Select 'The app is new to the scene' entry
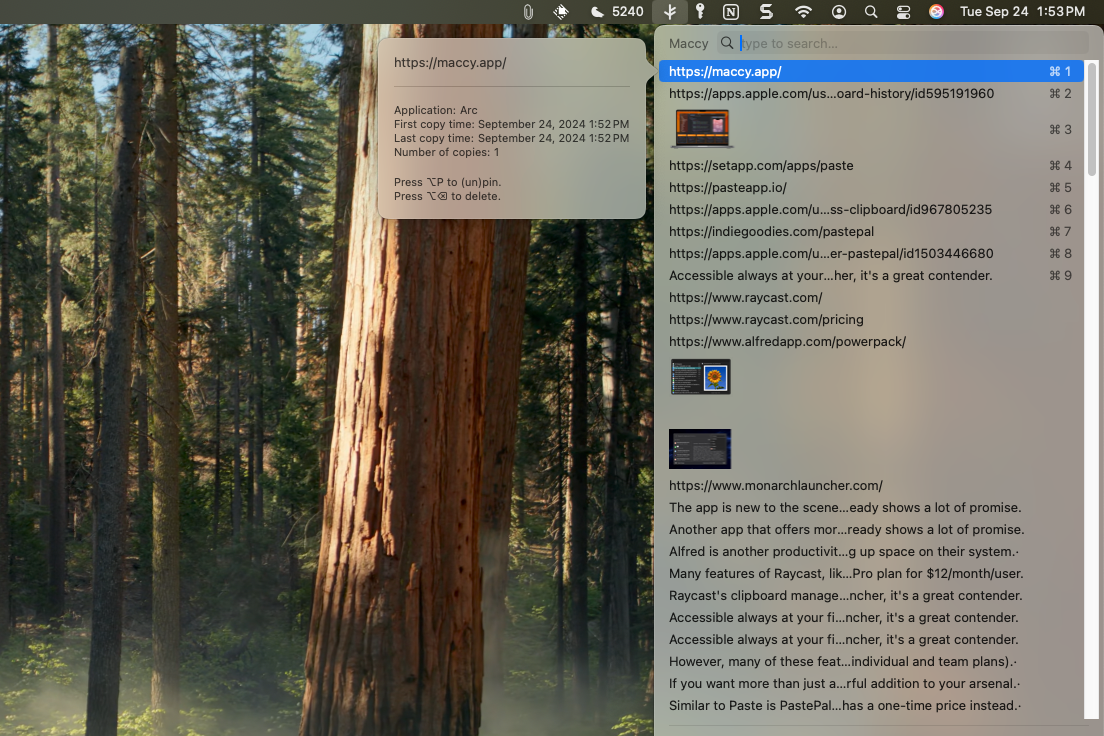 pos(871,507)
